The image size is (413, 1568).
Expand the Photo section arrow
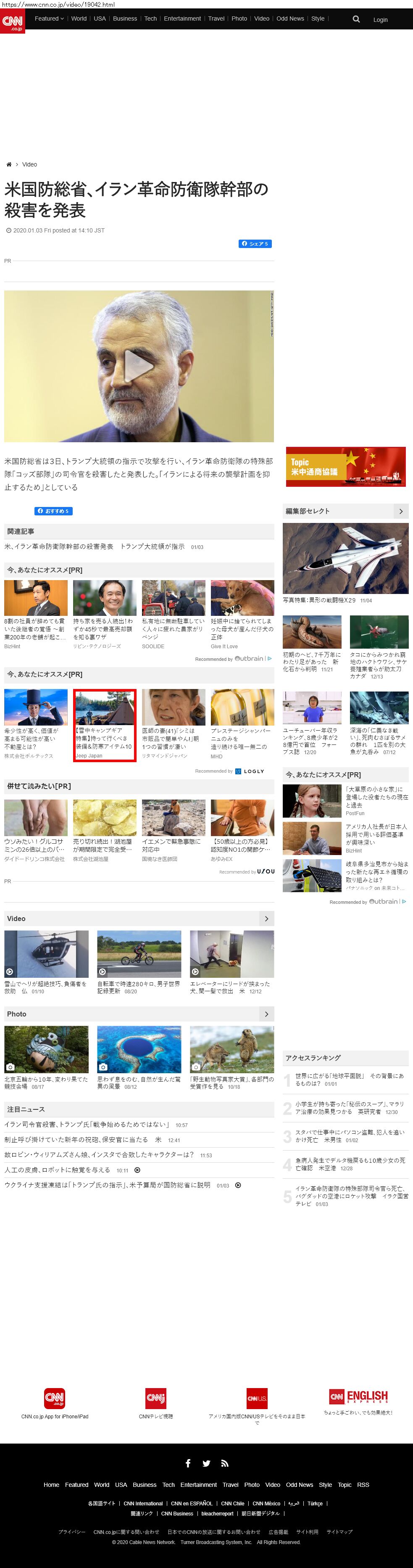coord(266,1014)
